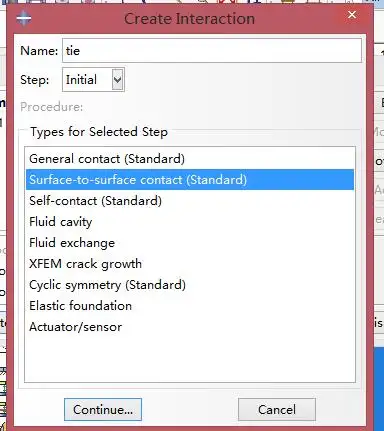Click the Create Interaction title bar
Viewport: 384px width, 431px height.
coord(189,19)
